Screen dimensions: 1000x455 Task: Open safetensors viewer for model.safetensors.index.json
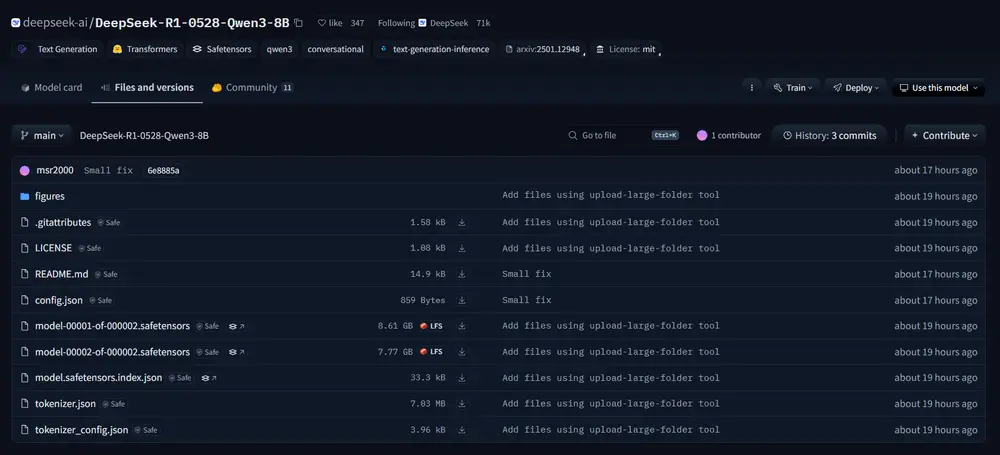pyautogui.click(x=209, y=378)
